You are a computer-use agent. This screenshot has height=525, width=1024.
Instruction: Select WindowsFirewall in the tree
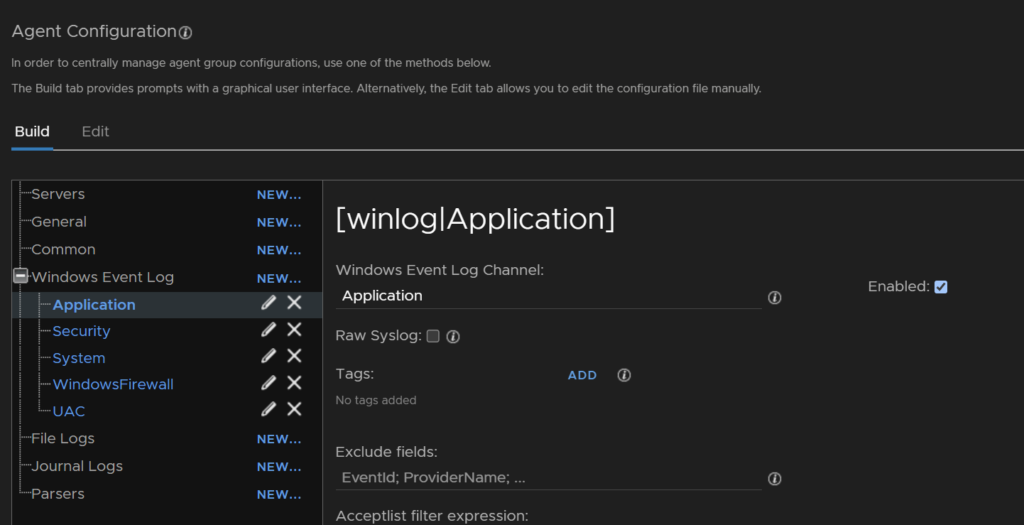point(113,384)
